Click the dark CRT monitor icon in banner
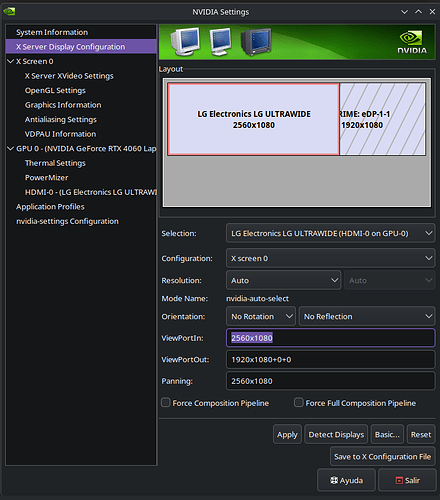Image resolution: width=440 pixels, height=500 pixels. 256,42
